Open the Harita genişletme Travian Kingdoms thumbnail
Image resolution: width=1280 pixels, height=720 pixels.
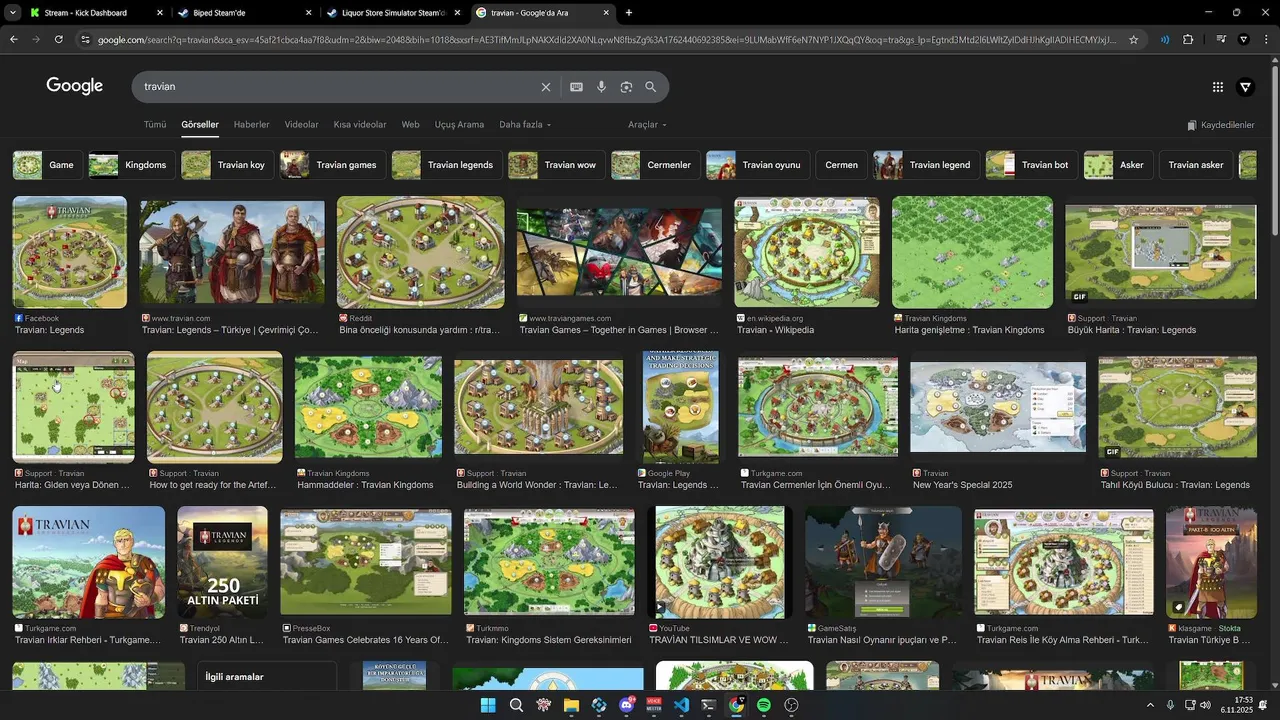[972, 252]
